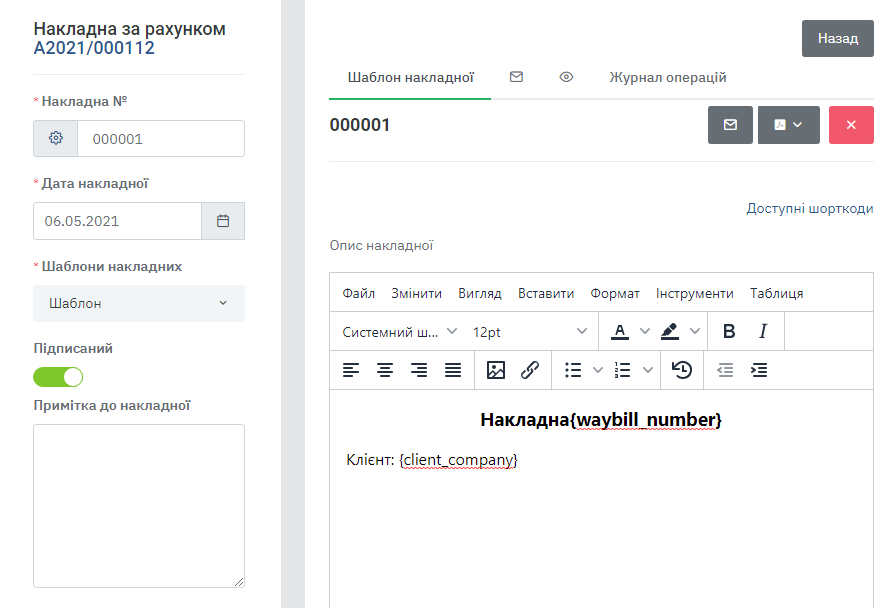Increase indent in the editor
The image size is (888, 608).
pyautogui.click(x=759, y=370)
